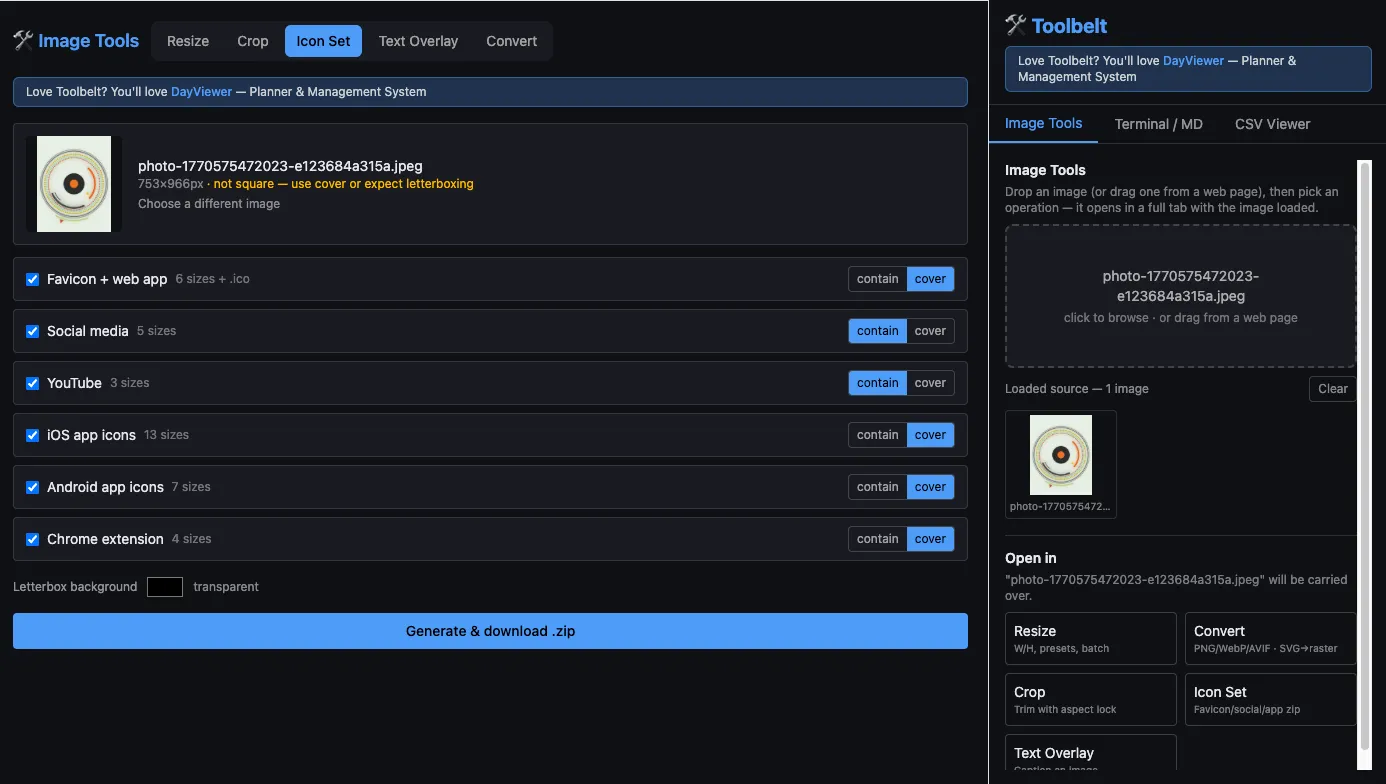Screen dimensions: 1386x784
Task: Uncheck the Favicon + web app checkbox
Action: click(33, 279)
